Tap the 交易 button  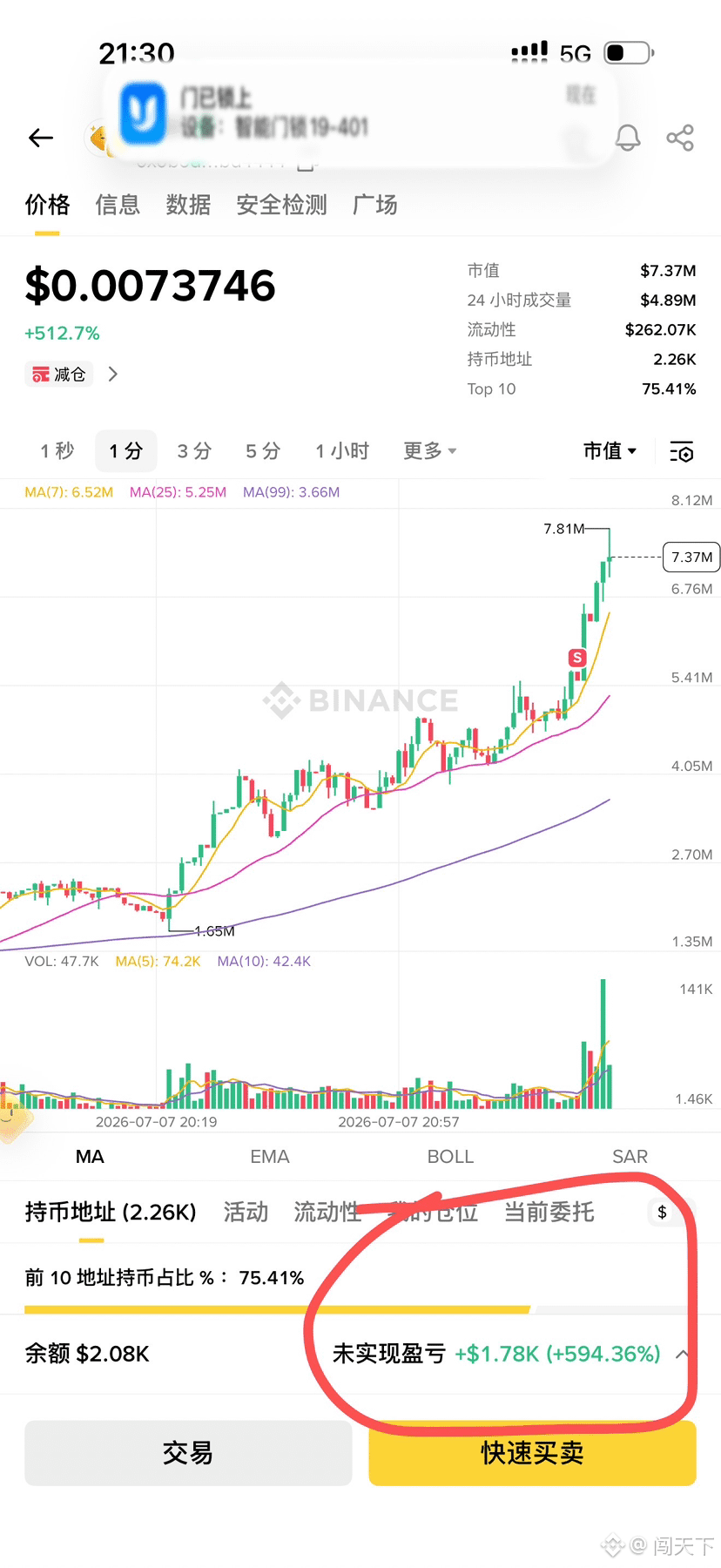coord(188,1453)
